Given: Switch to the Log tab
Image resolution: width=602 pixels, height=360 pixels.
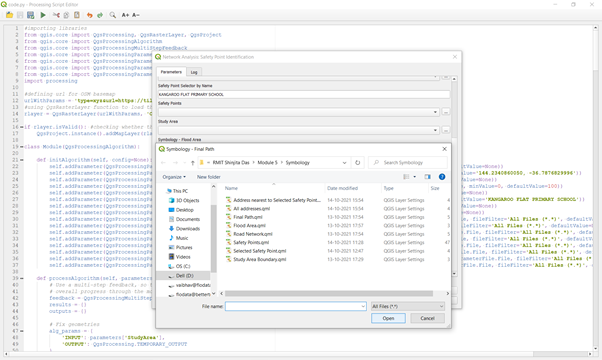Looking at the screenshot, I should [x=194, y=72].
